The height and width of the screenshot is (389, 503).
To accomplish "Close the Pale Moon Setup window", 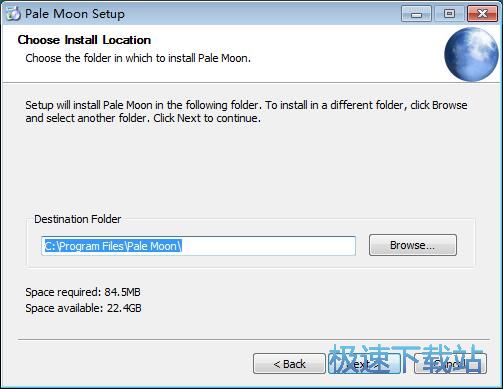I will point(482,14).
